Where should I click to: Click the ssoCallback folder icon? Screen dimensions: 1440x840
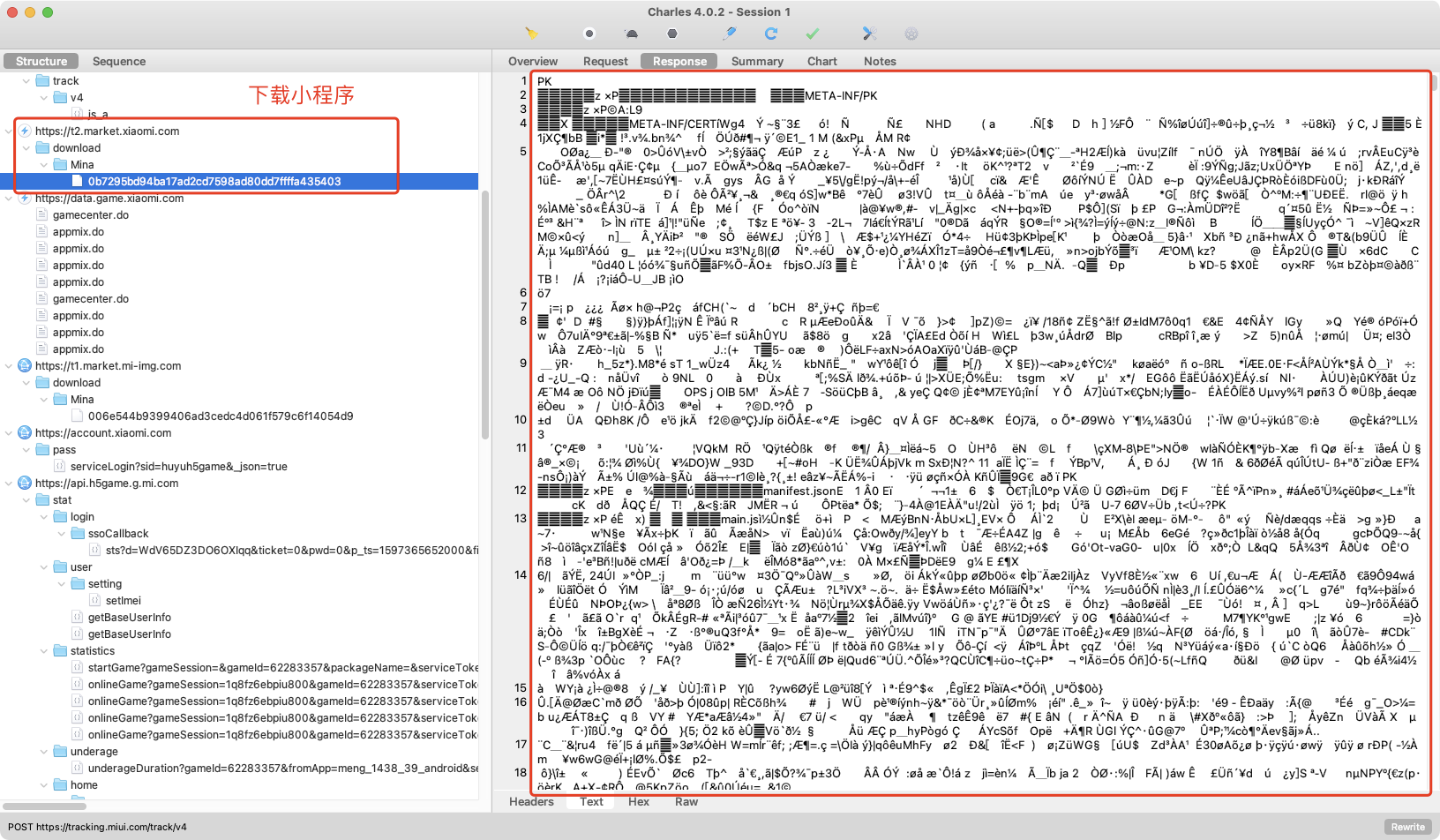coord(79,534)
